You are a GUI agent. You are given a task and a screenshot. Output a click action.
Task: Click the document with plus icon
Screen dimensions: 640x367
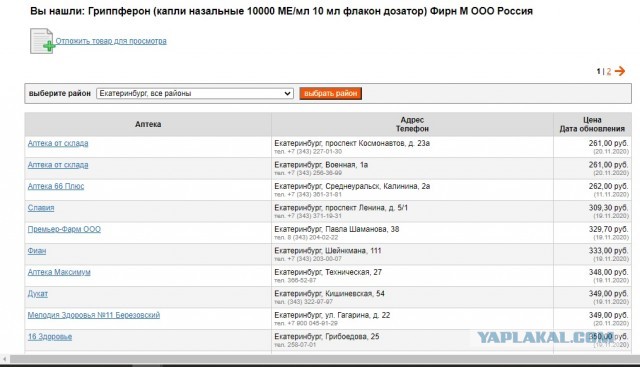(x=42, y=41)
